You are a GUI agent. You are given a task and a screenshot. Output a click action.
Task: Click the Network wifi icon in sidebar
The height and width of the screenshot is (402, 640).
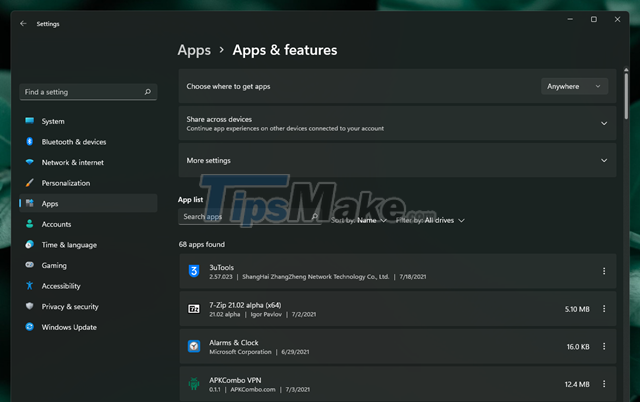pyautogui.click(x=29, y=162)
